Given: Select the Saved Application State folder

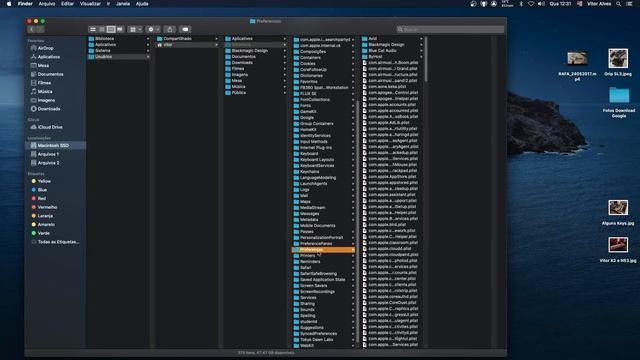Looking at the screenshot, I should [x=323, y=280].
